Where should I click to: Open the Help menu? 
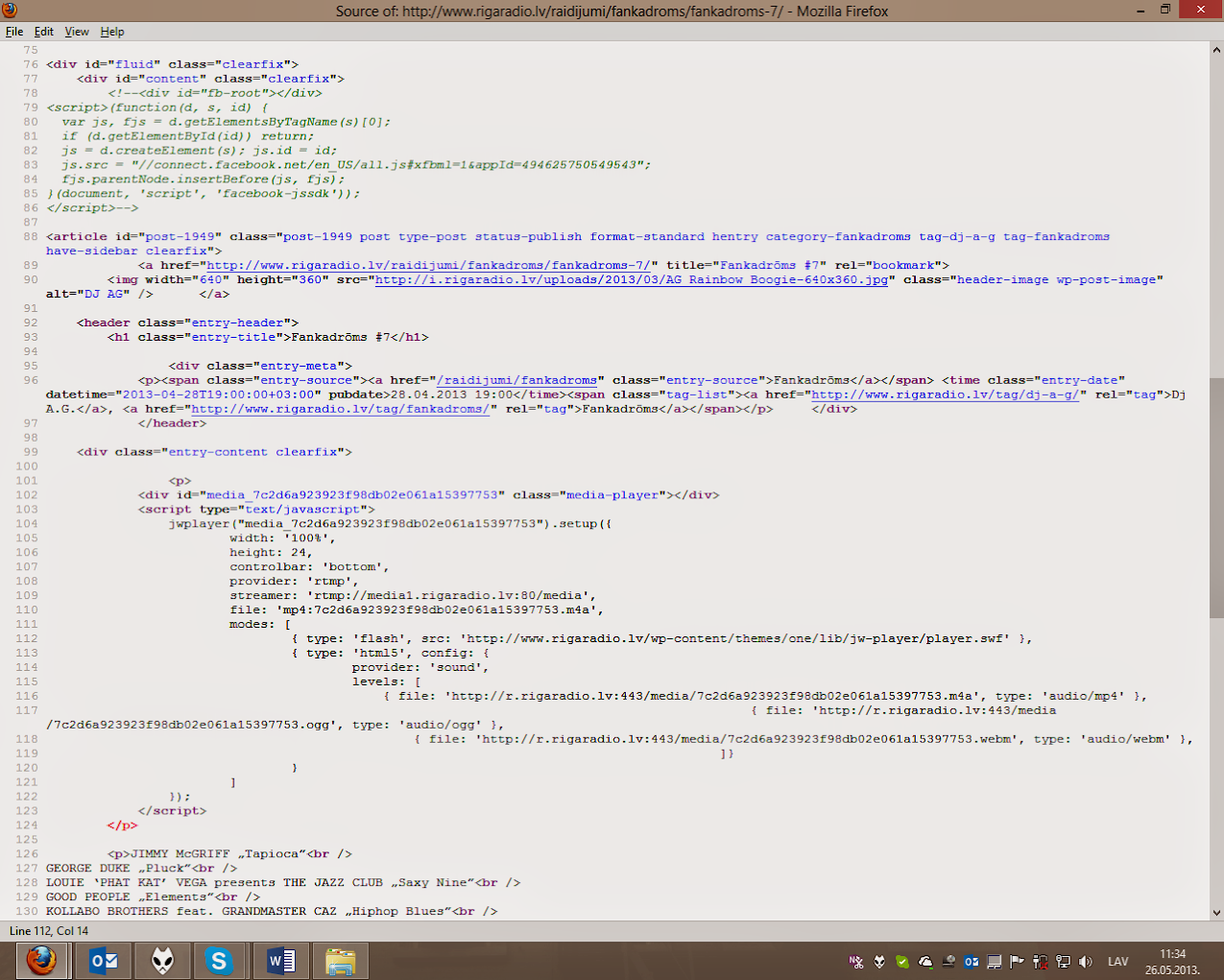(112, 32)
